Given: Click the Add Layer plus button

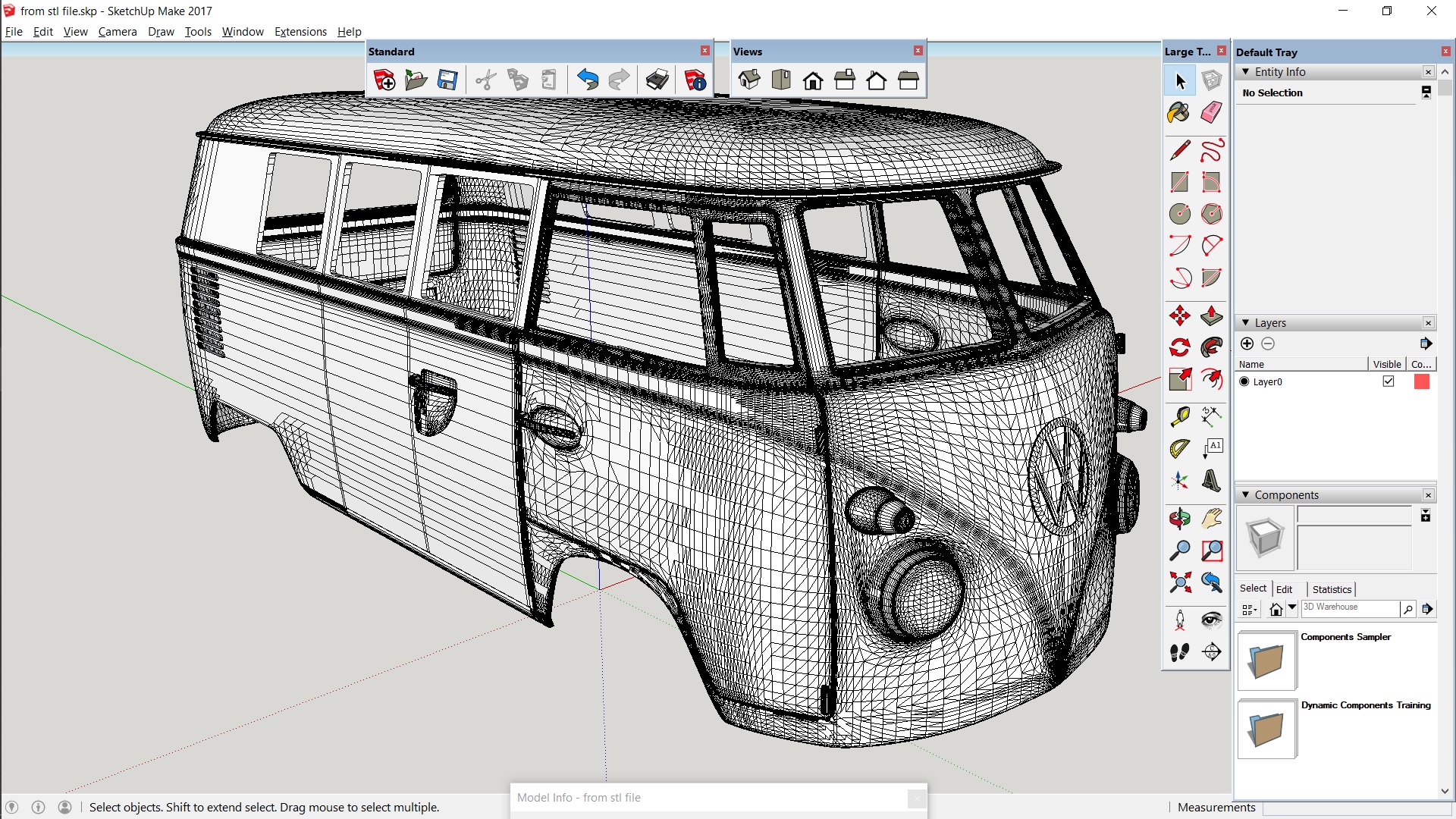Looking at the screenshot, I should pos(1247,344).
